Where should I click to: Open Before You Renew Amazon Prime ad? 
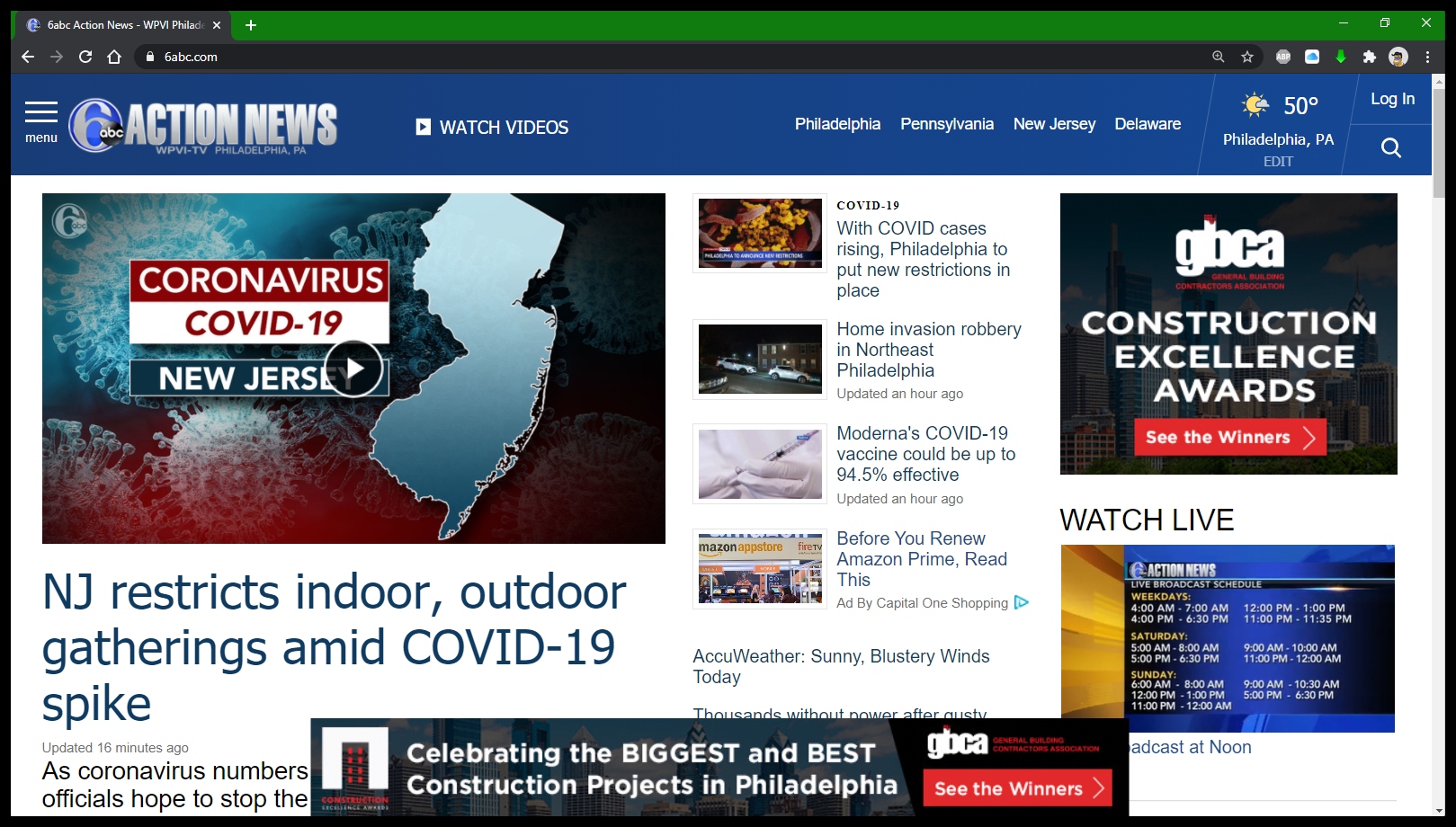point(922,559)
